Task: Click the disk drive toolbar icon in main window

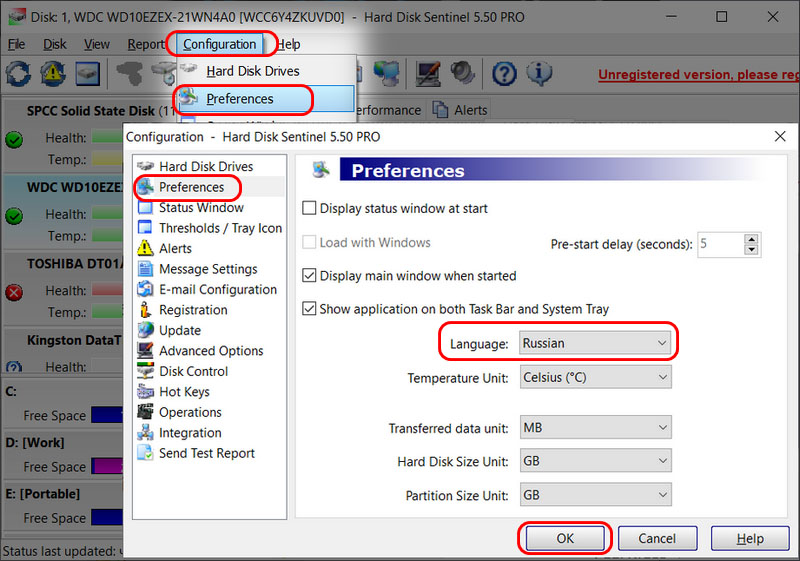Action: [x=88, y=73]
